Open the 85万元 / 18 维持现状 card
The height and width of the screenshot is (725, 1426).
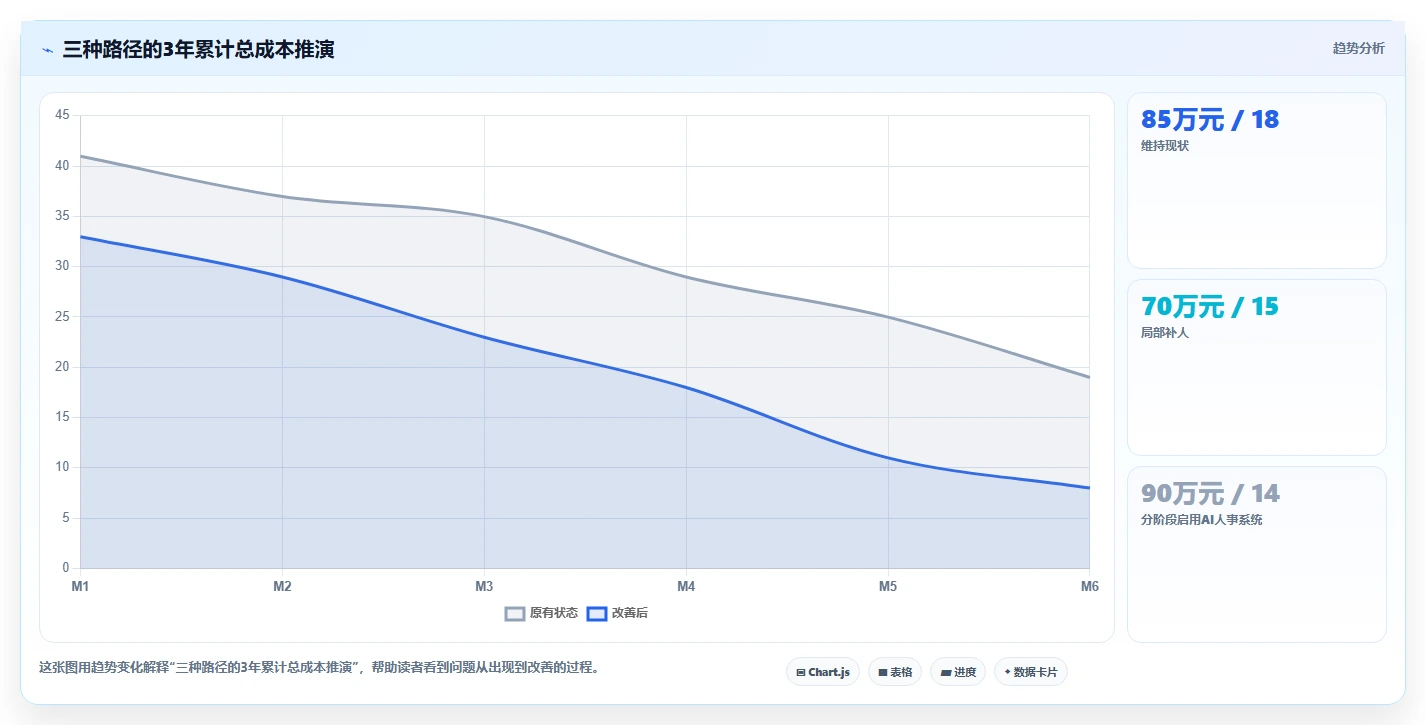pos(1257,181)
